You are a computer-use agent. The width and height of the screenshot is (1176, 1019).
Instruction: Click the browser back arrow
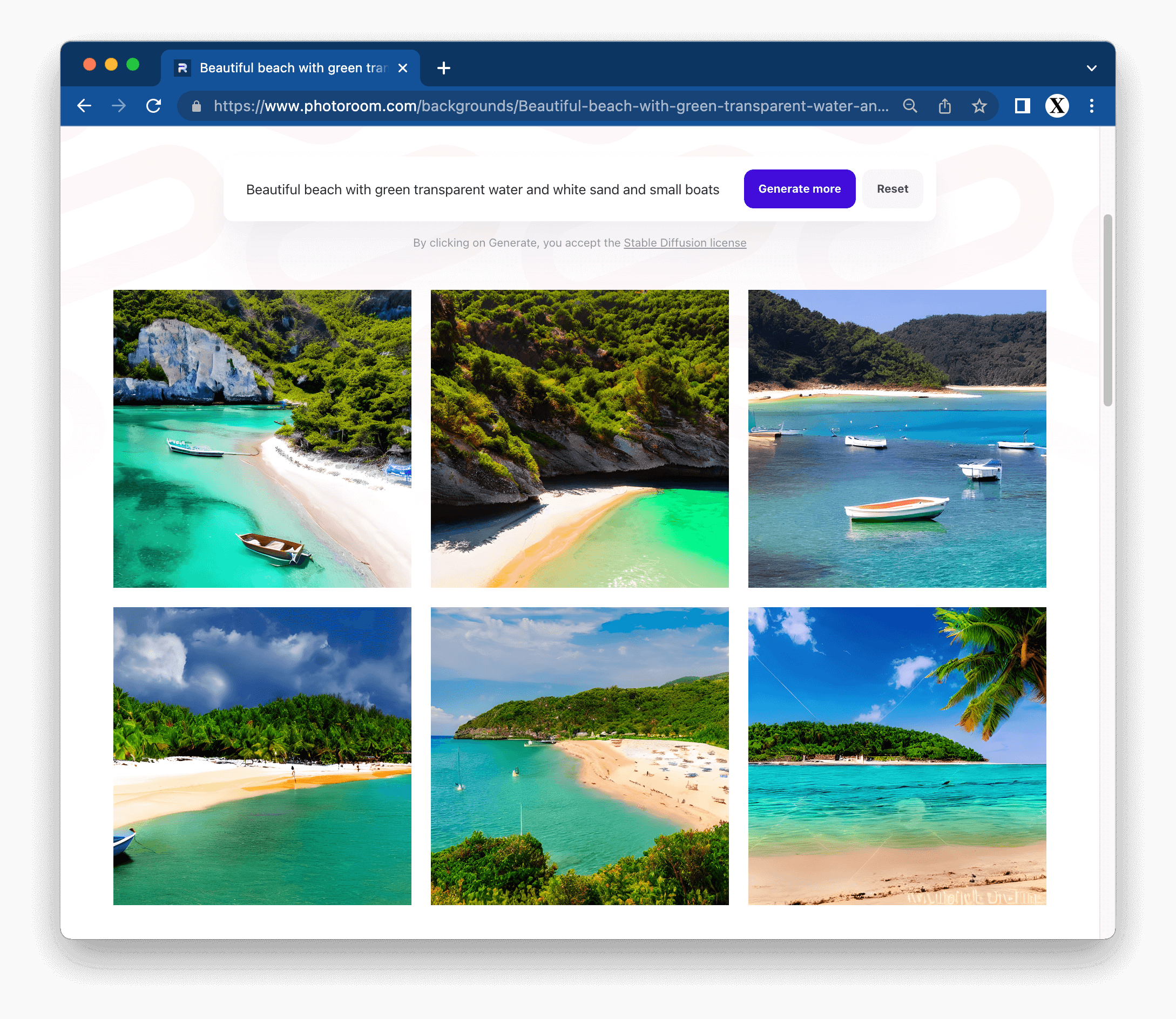point(84,106)
